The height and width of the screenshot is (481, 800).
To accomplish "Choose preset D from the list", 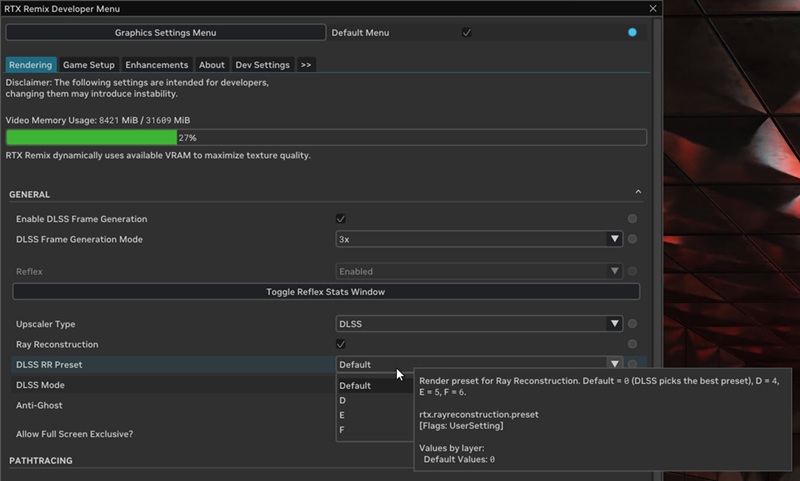I will pos(374,400).
